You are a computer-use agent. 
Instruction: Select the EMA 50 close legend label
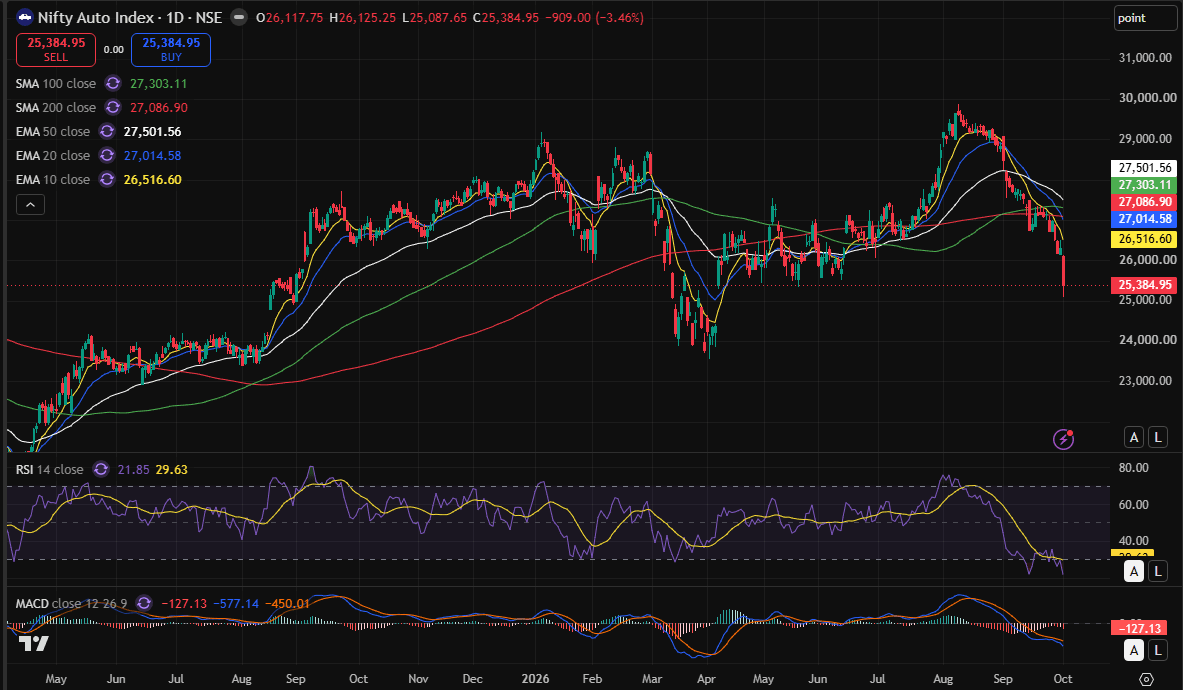click(x=53, y=132)
